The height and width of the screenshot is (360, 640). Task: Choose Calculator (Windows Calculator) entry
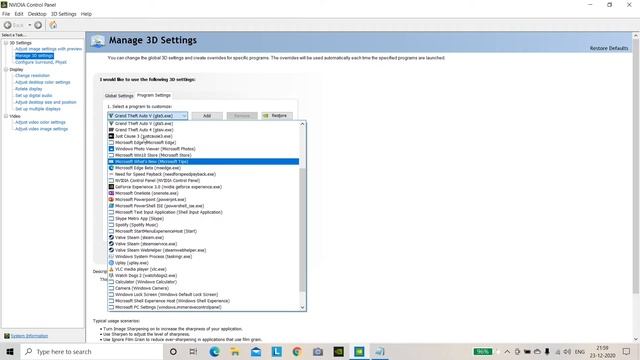pyautogui.click(x=203, y=282)
